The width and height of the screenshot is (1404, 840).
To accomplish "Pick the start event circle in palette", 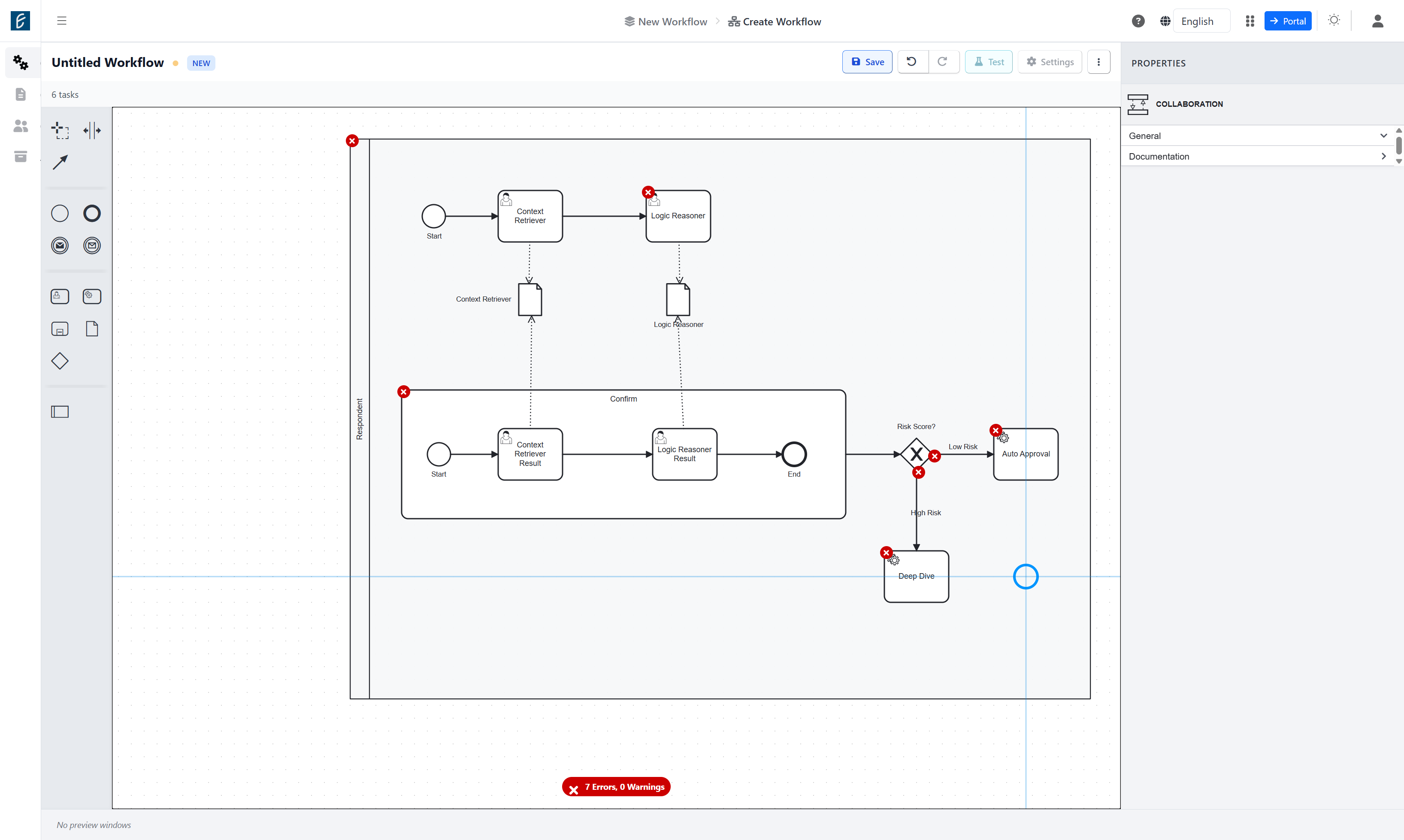I will pyautogui.click(x=60, y=213).
